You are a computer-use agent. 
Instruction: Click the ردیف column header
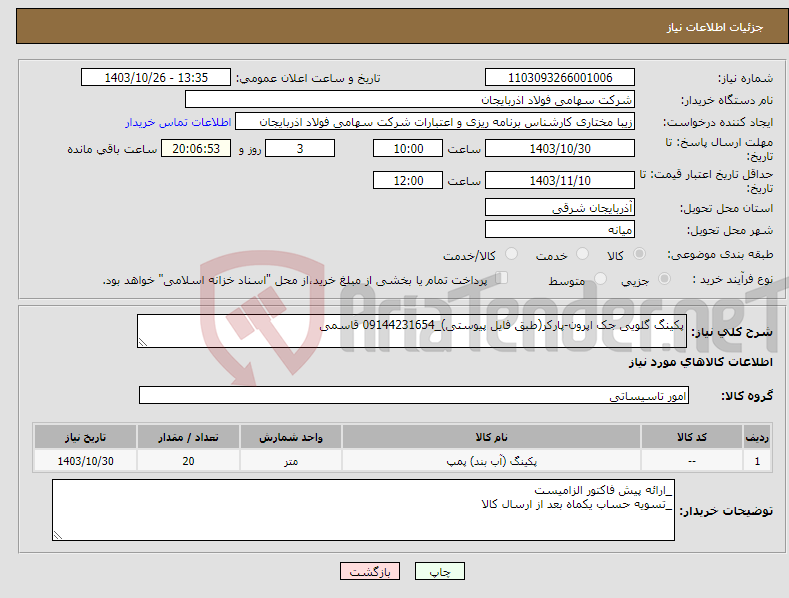point(757,437)
